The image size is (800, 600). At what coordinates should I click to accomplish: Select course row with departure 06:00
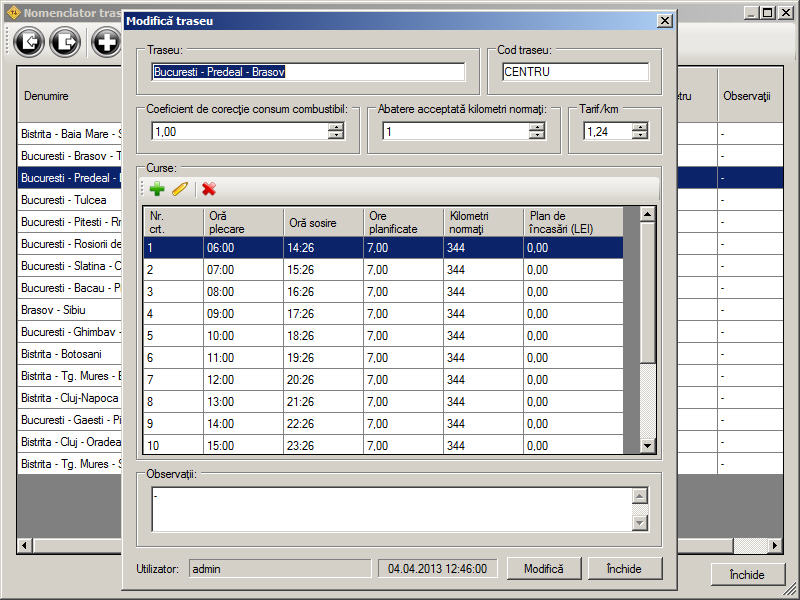[x=384, y=248]
